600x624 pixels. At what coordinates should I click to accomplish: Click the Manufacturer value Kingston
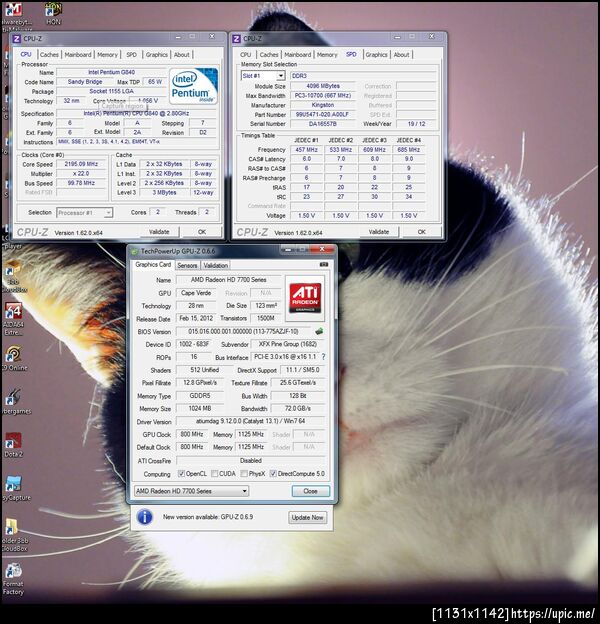pos(322,105)
